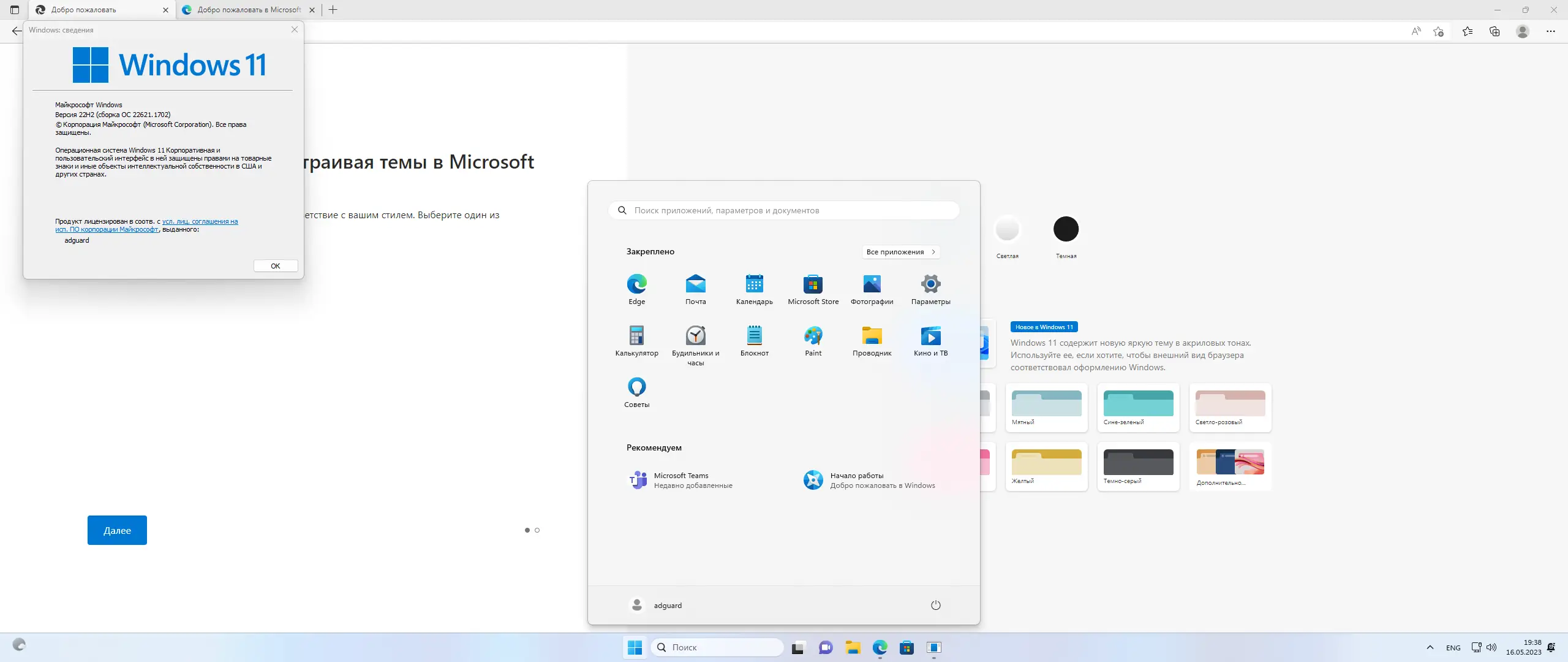Open Microsoft Store from pinned apps

coord(813,285)
